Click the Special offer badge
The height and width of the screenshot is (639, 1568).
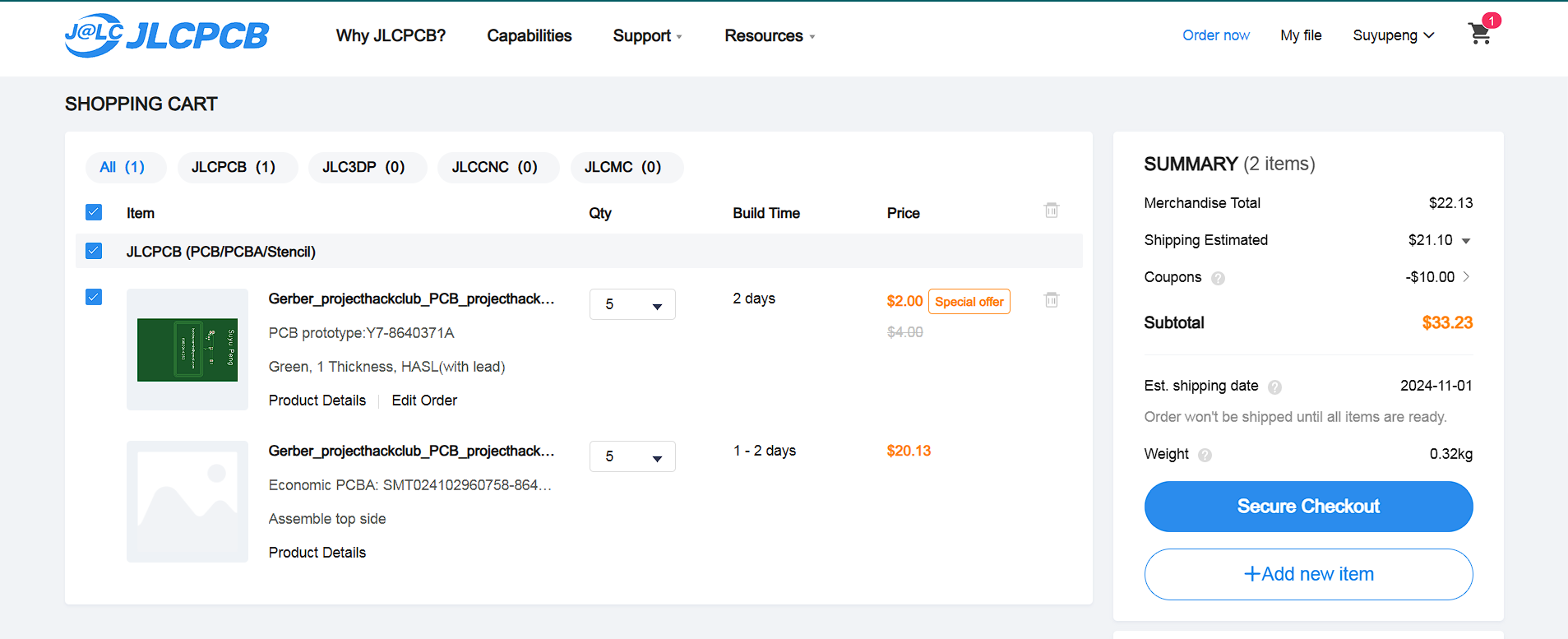coord(969,302)
